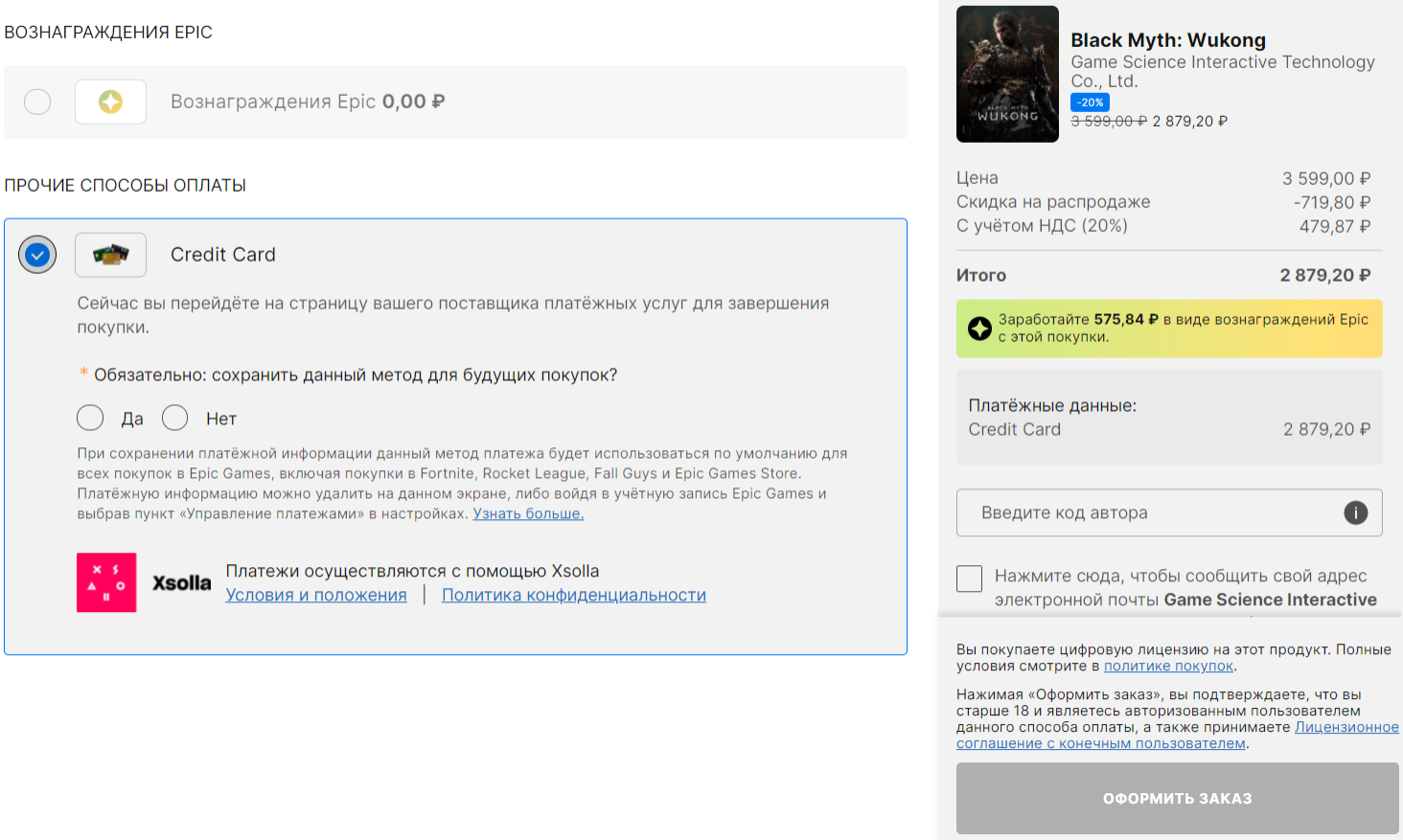The width and height of the screenshot is (1403, 840).
Task: Open the "политике покупок" link
Action: pyautogui.click(x=1168, y=666)
